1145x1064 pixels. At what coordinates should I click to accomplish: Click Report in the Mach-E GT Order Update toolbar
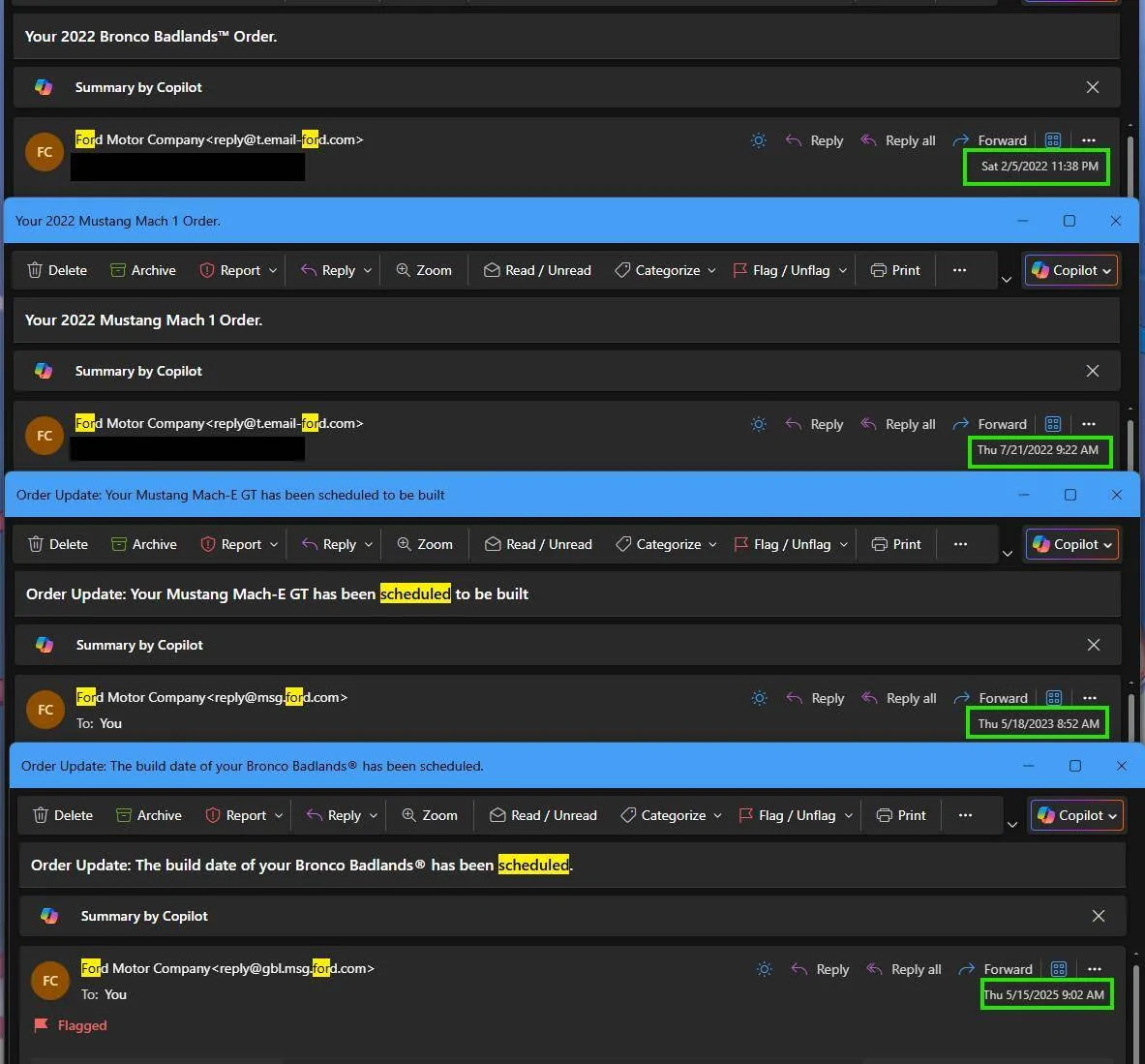coord(231,544)
